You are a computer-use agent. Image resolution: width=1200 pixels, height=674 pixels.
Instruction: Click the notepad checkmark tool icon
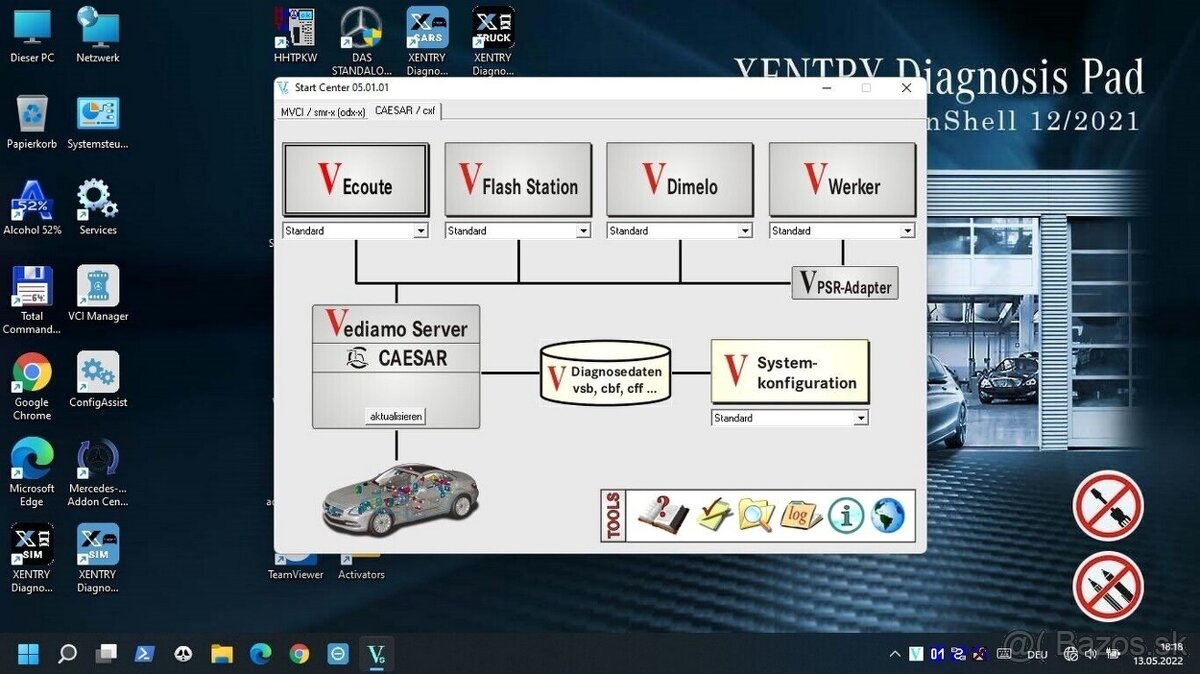pyautogui.click(x=712, y=513)
